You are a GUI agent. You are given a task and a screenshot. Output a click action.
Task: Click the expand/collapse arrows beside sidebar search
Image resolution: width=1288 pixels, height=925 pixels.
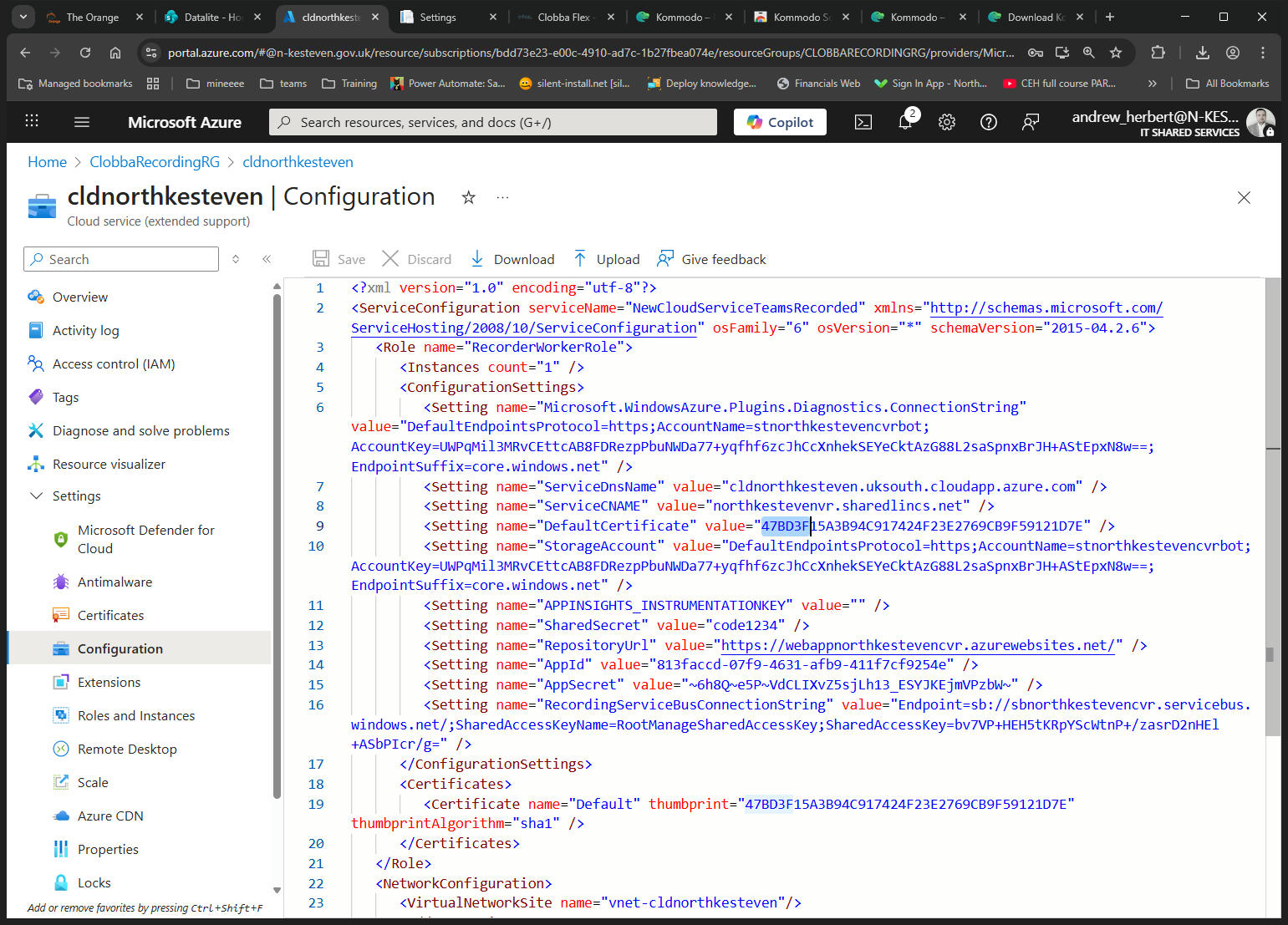[236, 259]
